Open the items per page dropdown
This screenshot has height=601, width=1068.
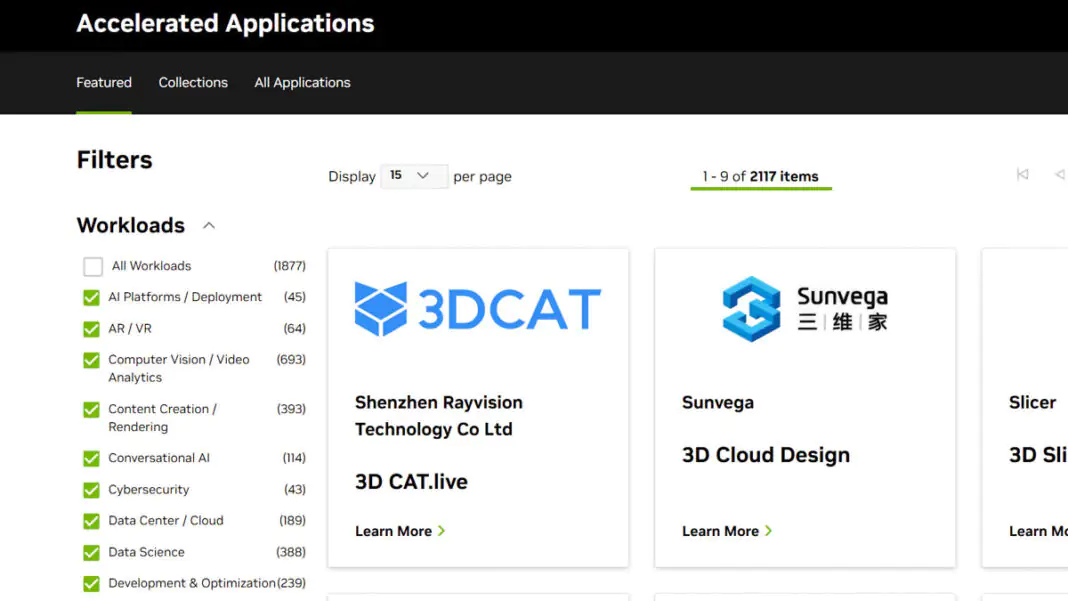(413, 176)
